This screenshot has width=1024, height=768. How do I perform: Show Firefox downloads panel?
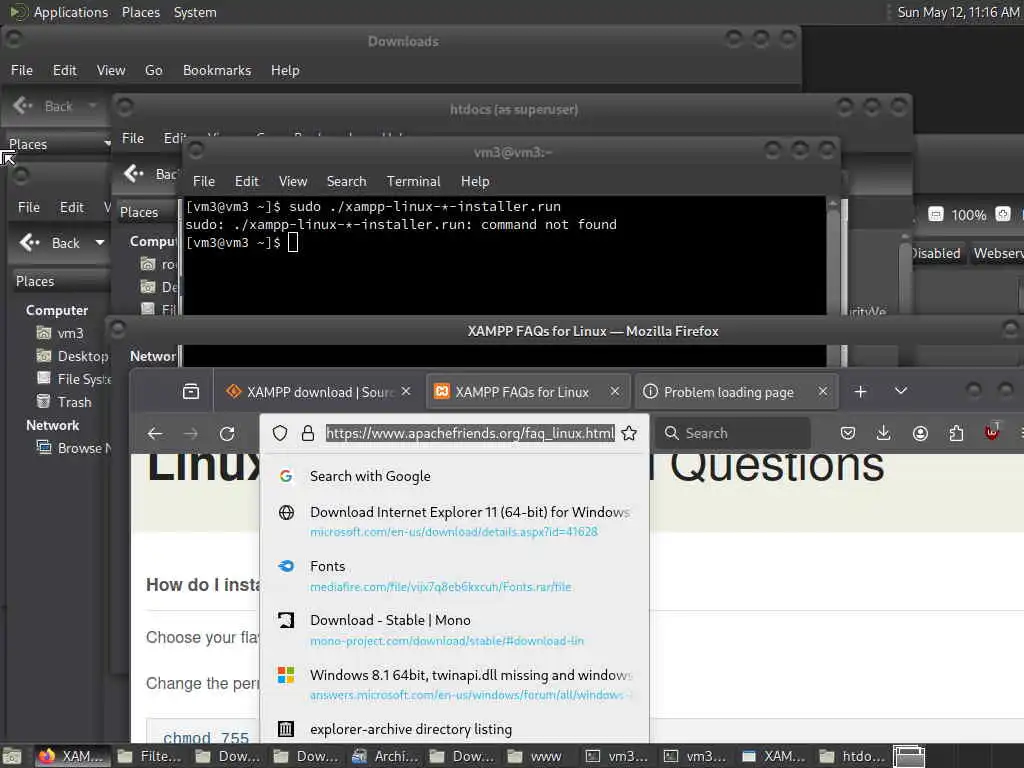(x=883, y=433)
